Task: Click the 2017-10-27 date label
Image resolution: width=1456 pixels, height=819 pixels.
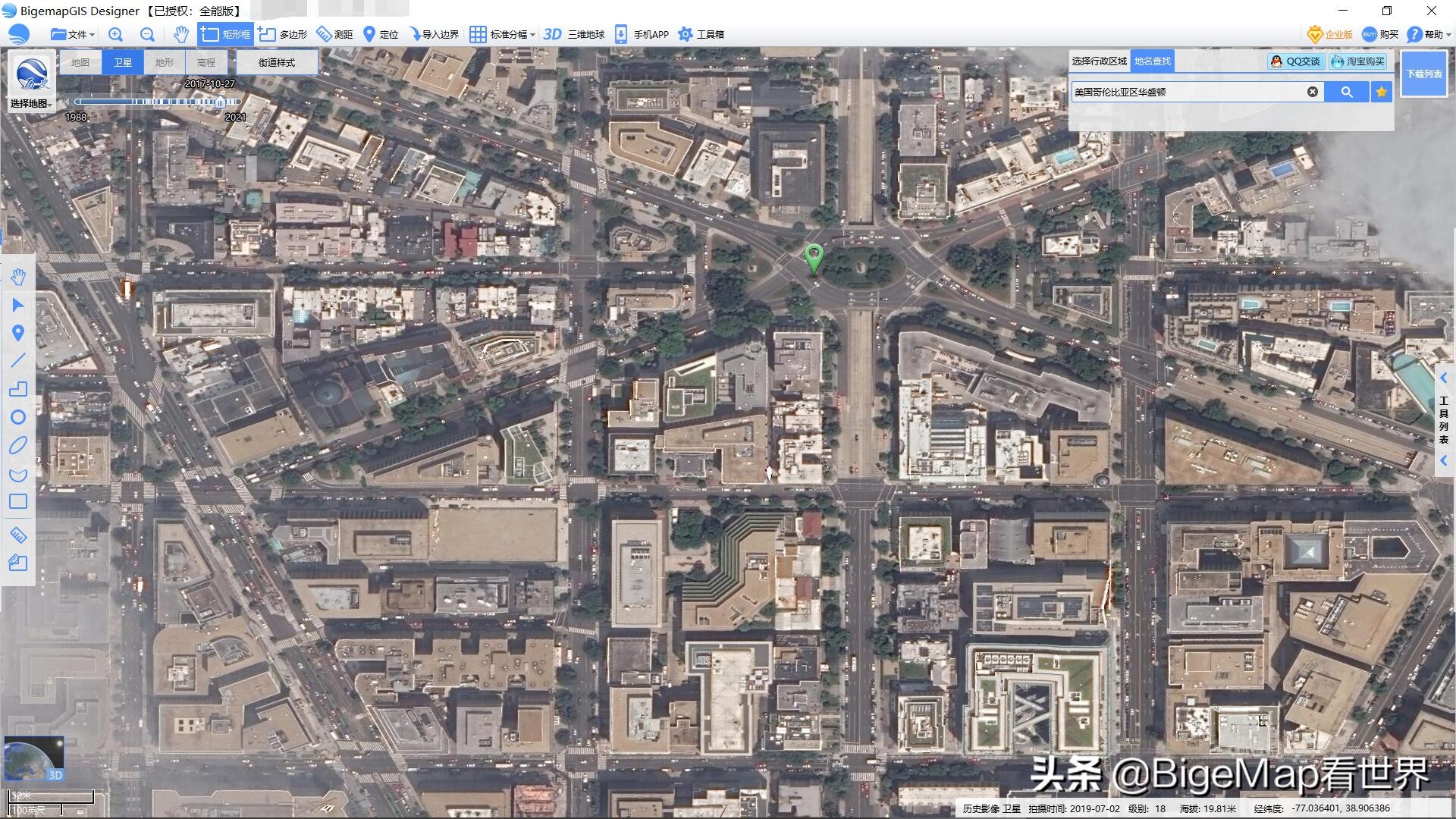Action: [210, 83]
